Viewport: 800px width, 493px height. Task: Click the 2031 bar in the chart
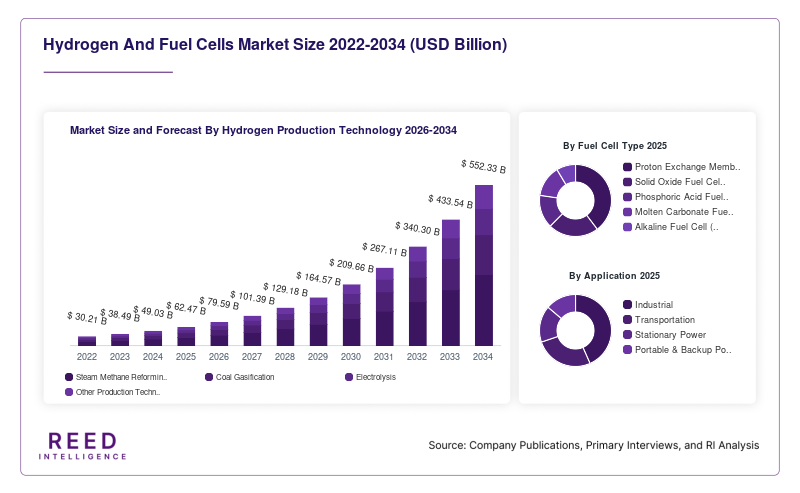click(385, 307)
